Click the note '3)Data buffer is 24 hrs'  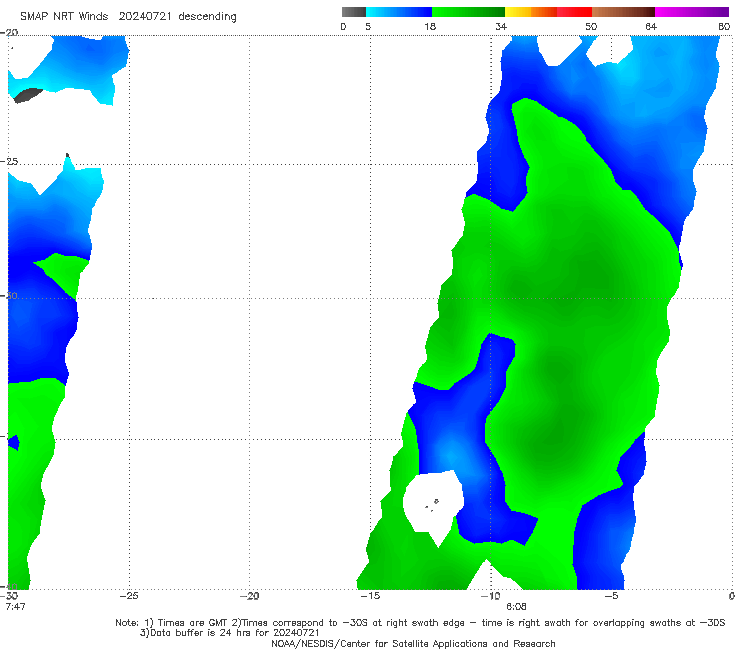click(x=230, y=633)
